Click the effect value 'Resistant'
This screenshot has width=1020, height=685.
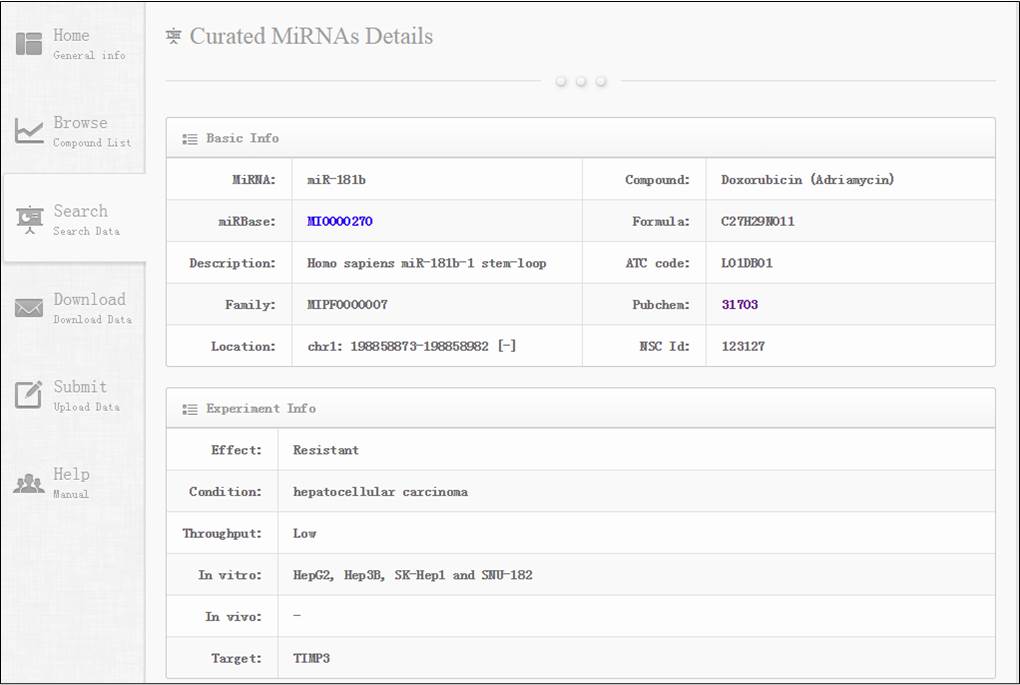[x=326, y=450]
